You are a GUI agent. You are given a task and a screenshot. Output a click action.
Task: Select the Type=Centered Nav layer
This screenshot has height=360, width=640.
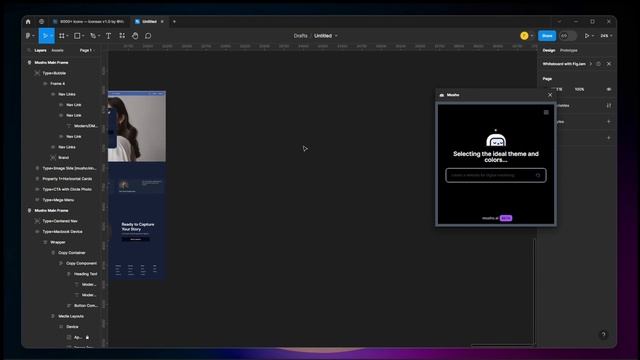point(60,221)
